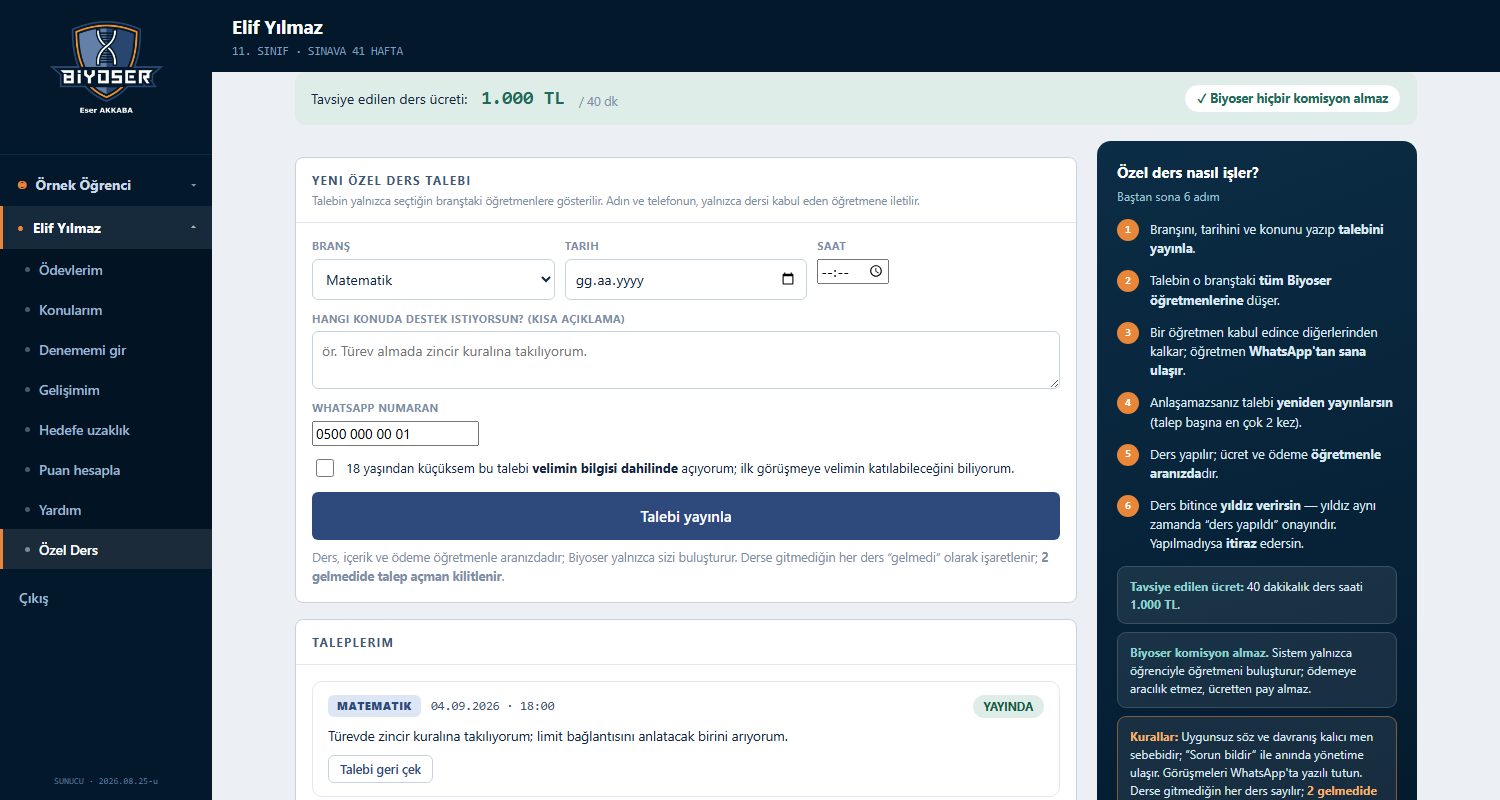The width and height of the screenshot is (1500, 800).
Task: Click the Çıkış logout link
Action: 34,598
